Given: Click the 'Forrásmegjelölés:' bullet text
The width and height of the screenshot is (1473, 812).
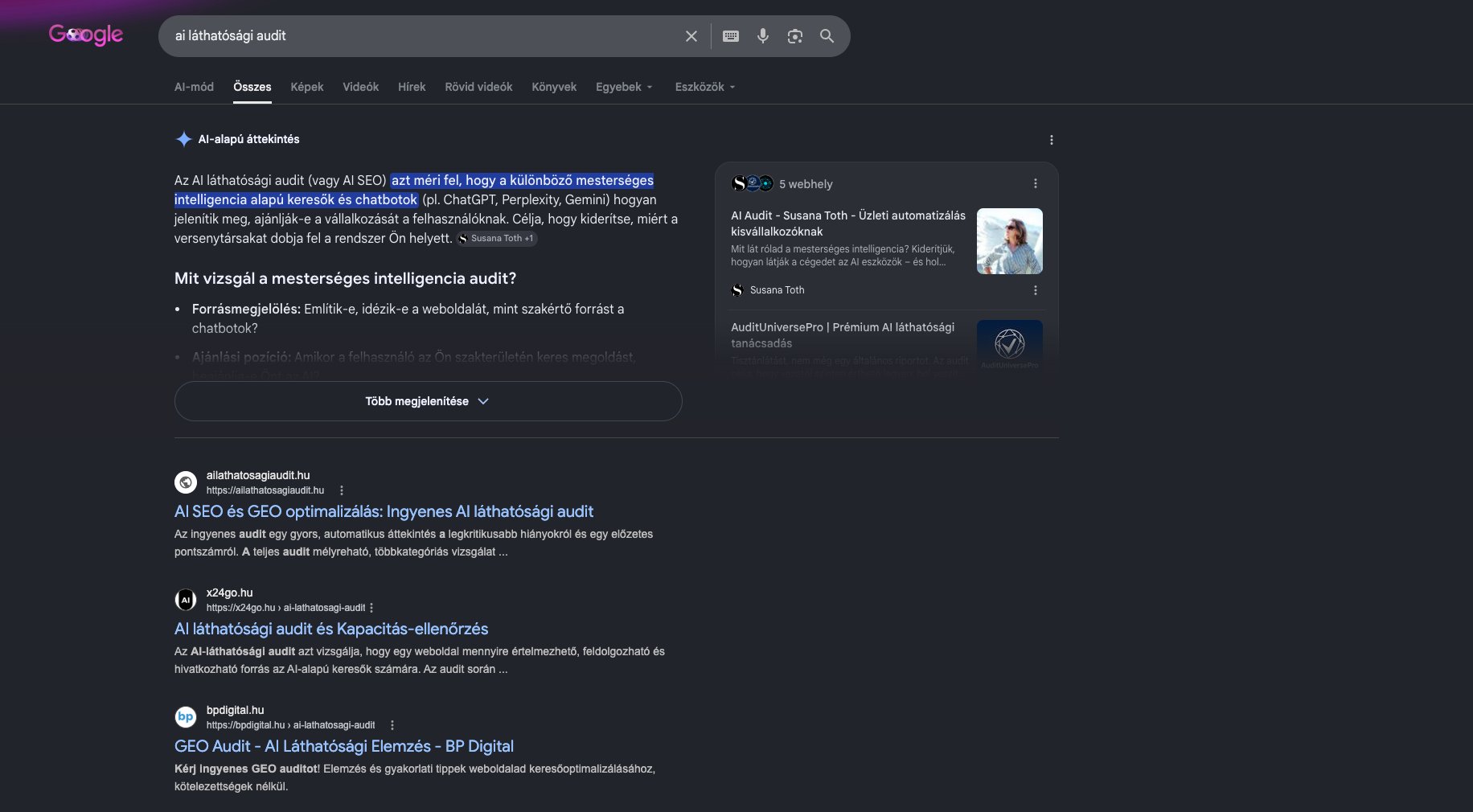Looking at the screenshot, I should coord(246,309).
